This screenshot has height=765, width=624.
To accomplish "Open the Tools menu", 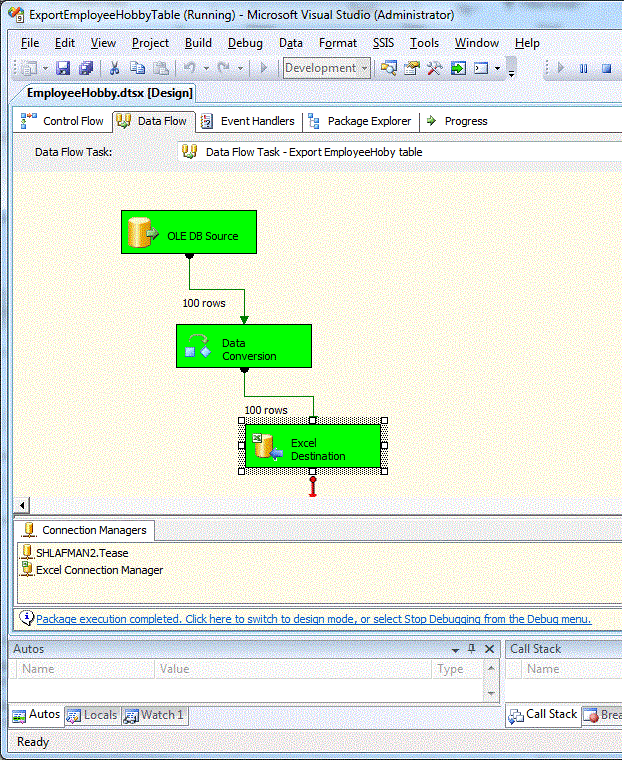I will point(424,43).
